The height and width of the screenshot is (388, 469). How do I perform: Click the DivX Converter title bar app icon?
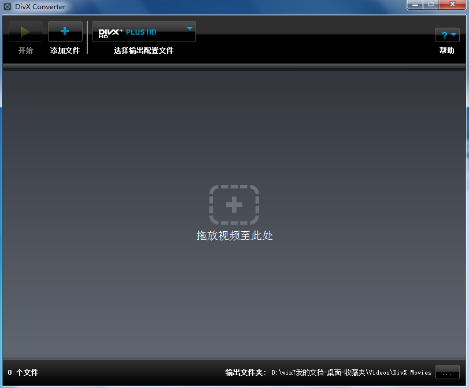coord(7,6)
